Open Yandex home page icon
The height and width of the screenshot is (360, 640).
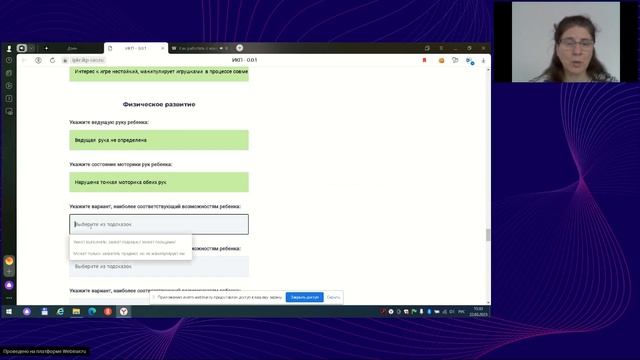pos(38,60)
